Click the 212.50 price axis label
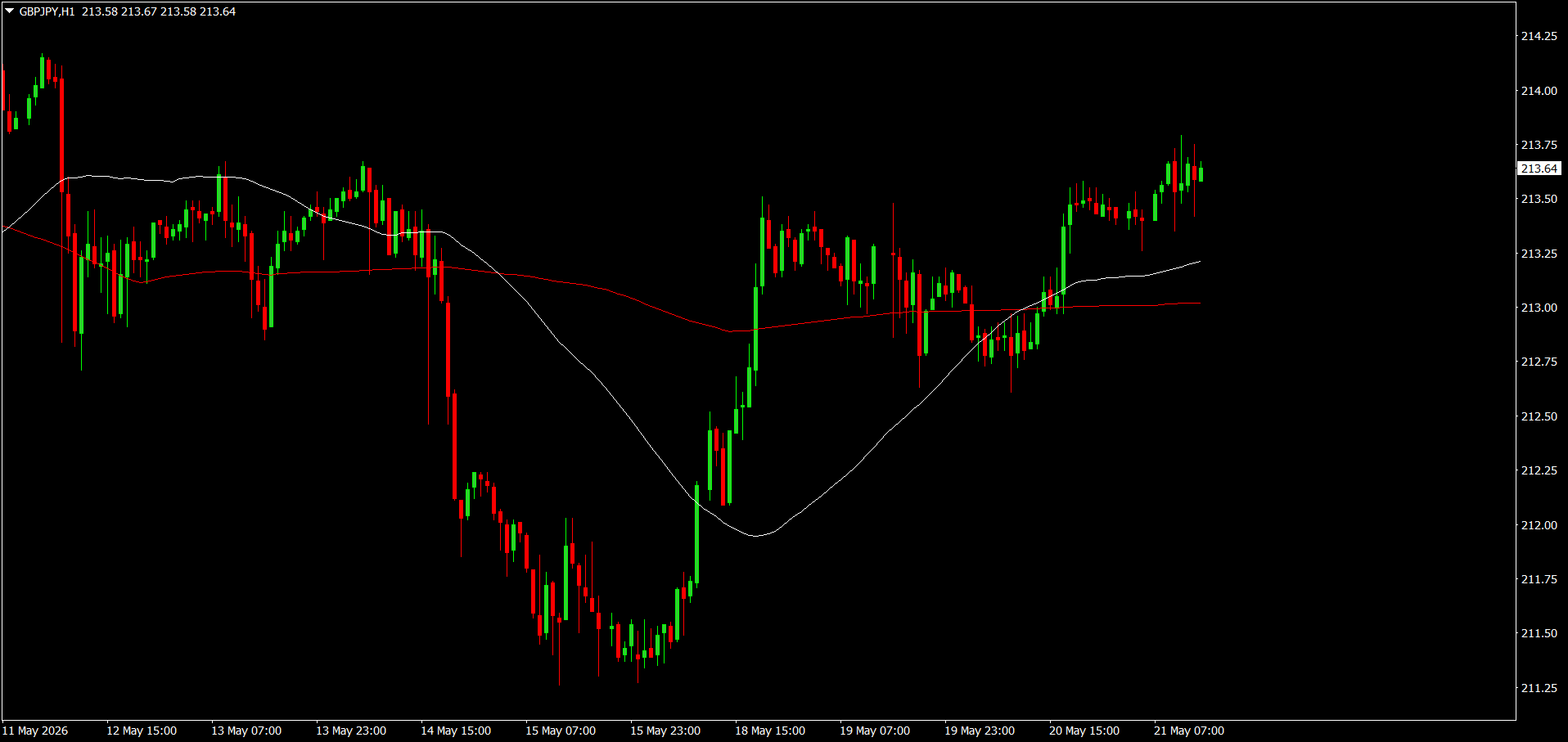1568x742 pixels. click(x=1539, y=416)
